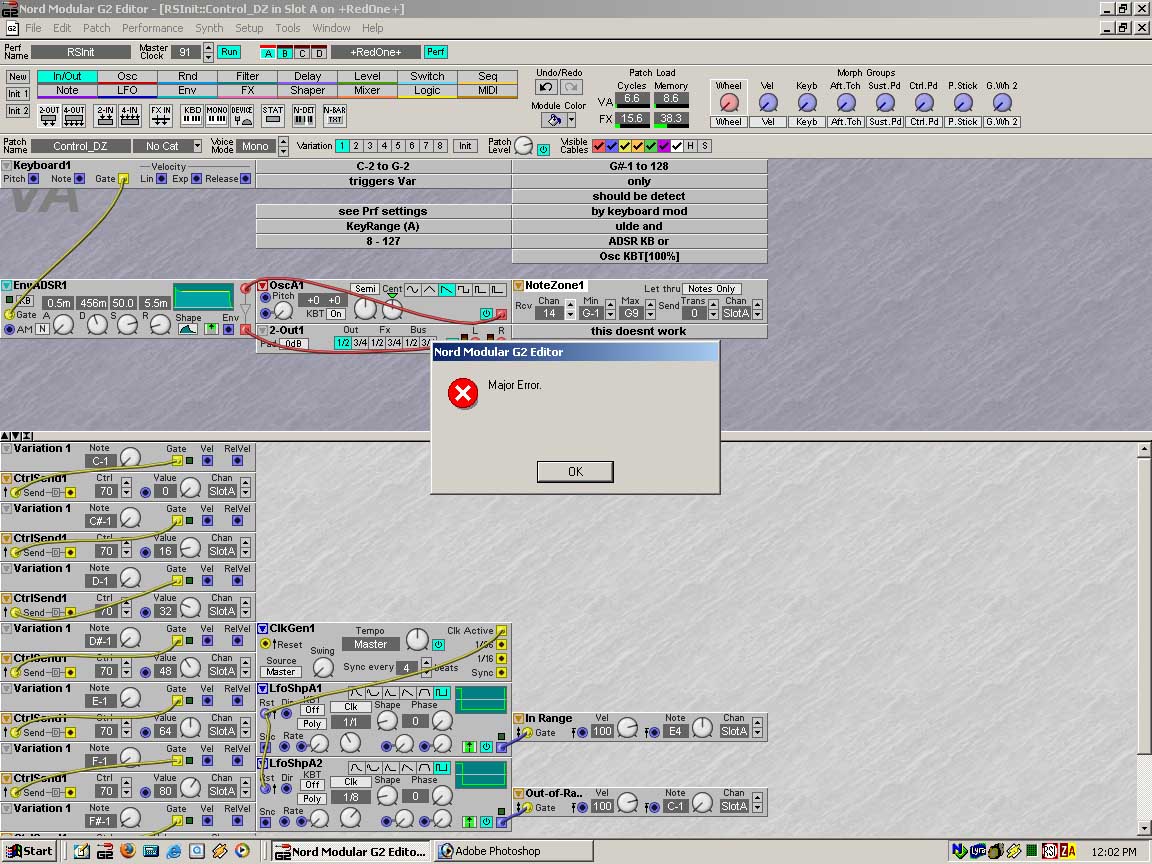The width and height of the screenshot is (1152, 864).
Task: Click the New patch button
Action: click(x=18, y=76)
